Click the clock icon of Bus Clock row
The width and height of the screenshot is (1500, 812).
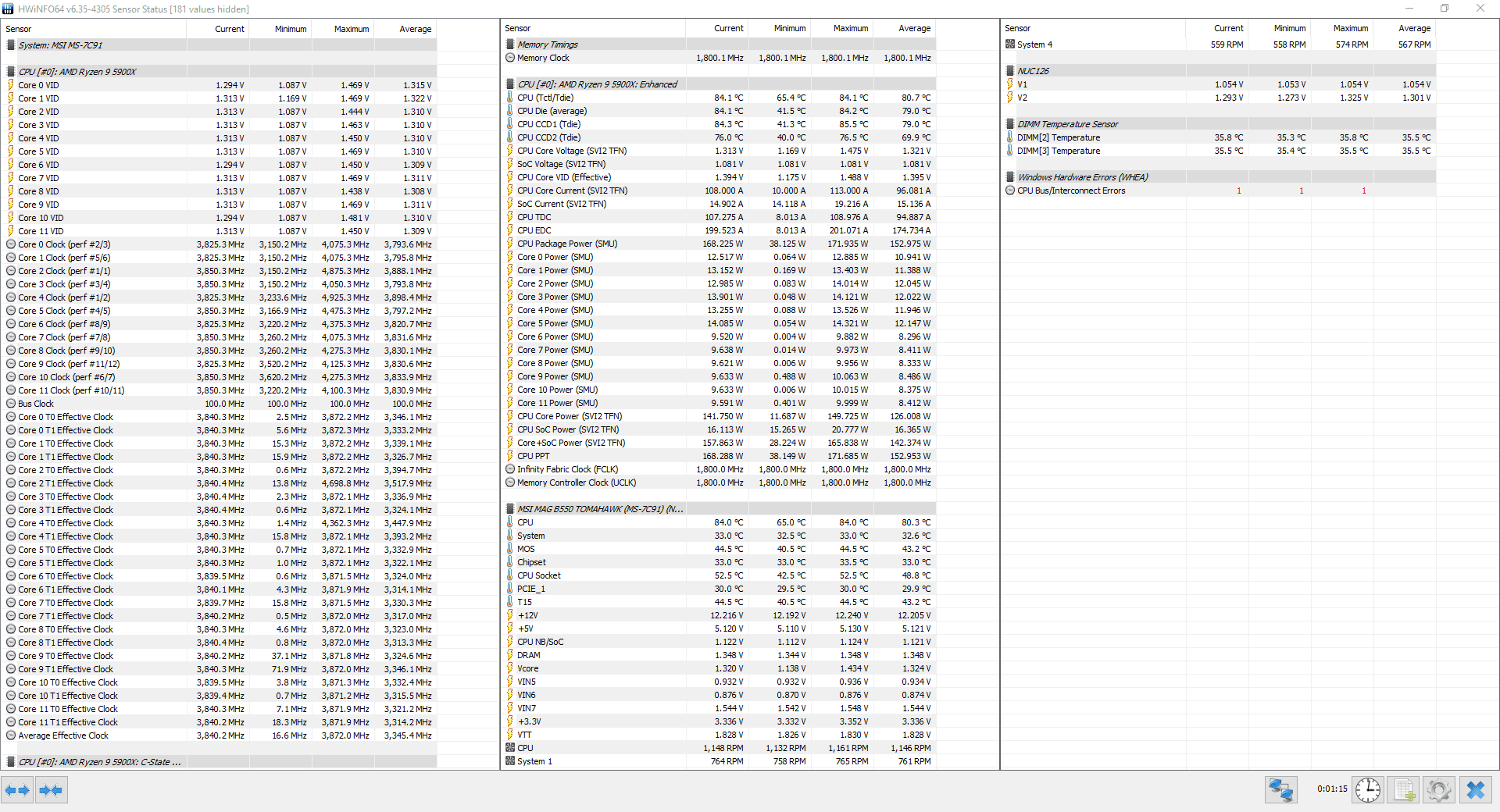[x=11, y=404]
